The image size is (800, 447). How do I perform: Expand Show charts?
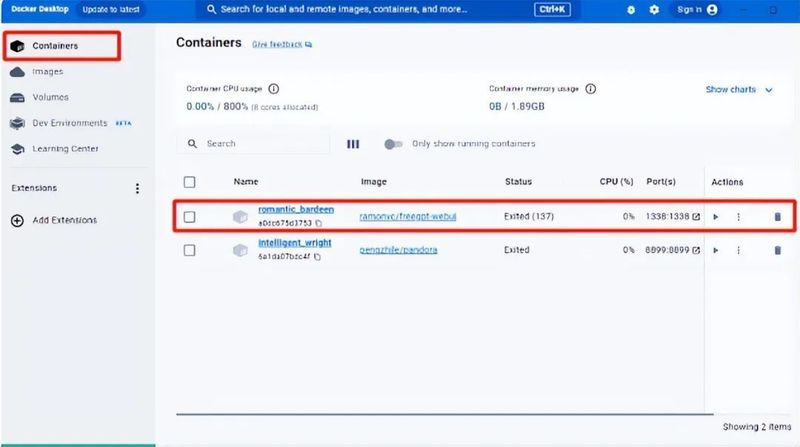coord(739,89)
